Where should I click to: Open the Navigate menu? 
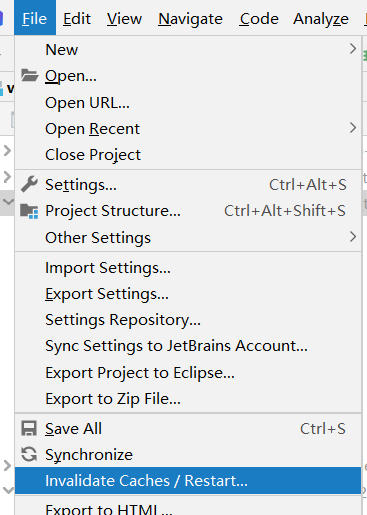coord(190,18)
